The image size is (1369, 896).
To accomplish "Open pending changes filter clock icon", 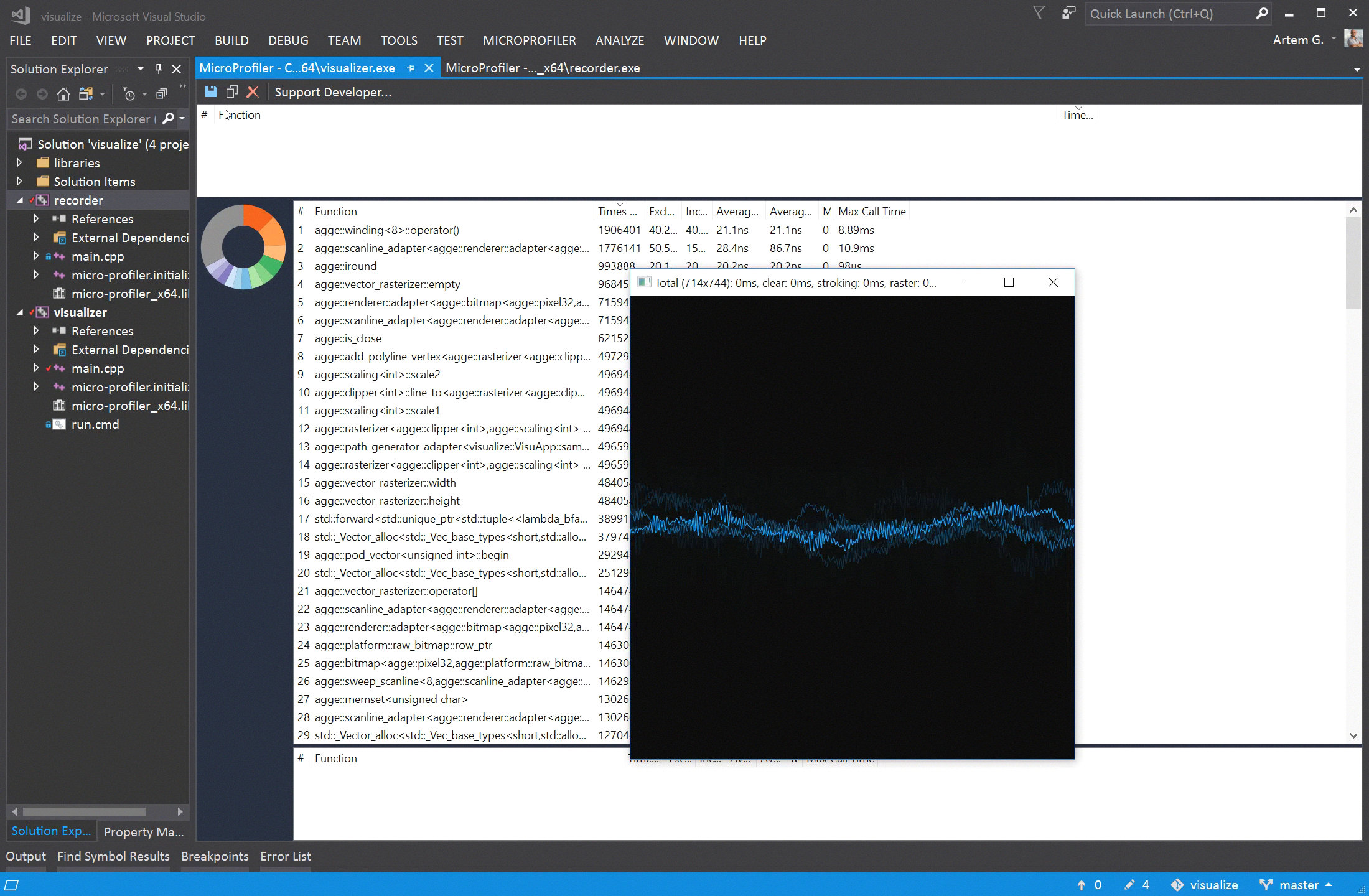I will tap(129, 94).
